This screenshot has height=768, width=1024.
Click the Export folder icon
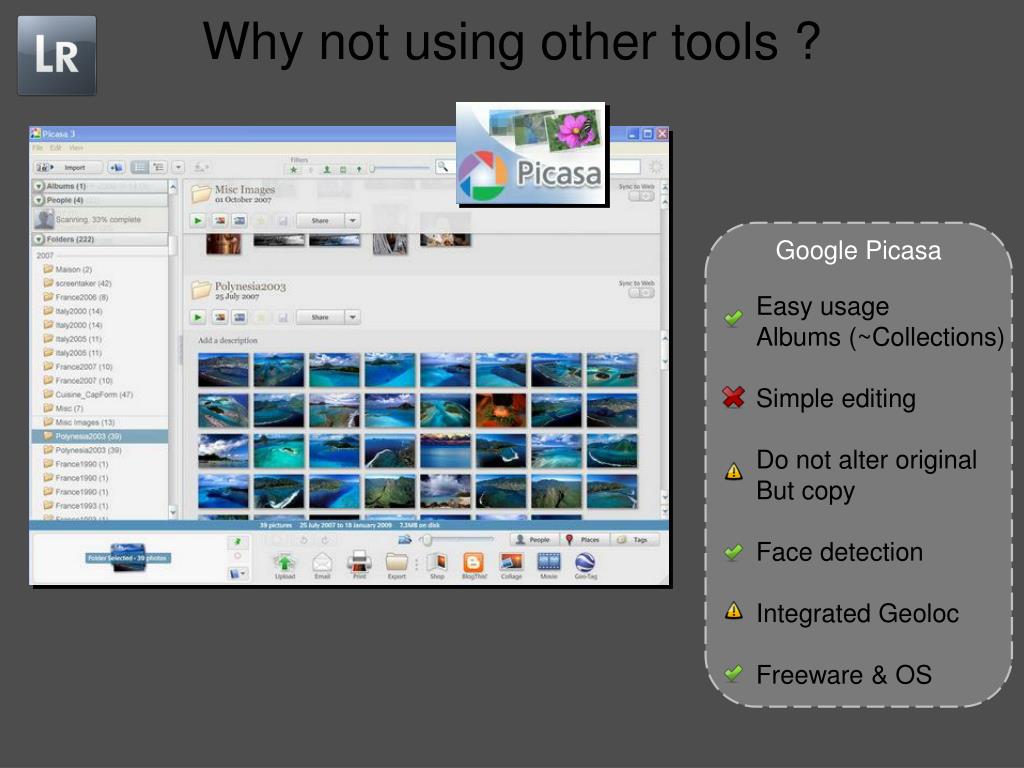(396, 562)
